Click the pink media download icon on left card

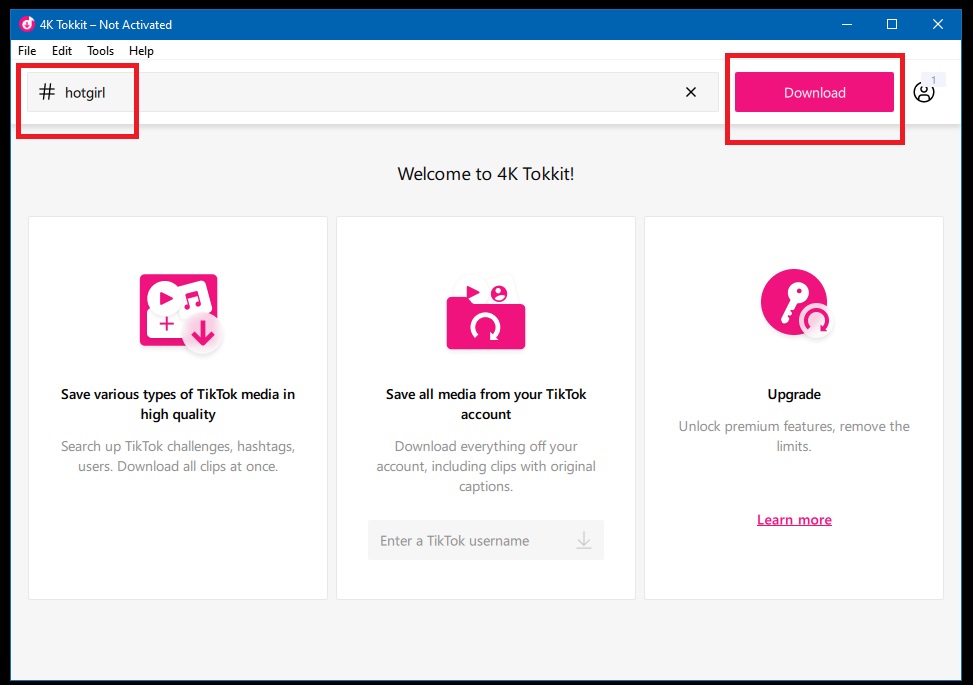pos(177,313)
